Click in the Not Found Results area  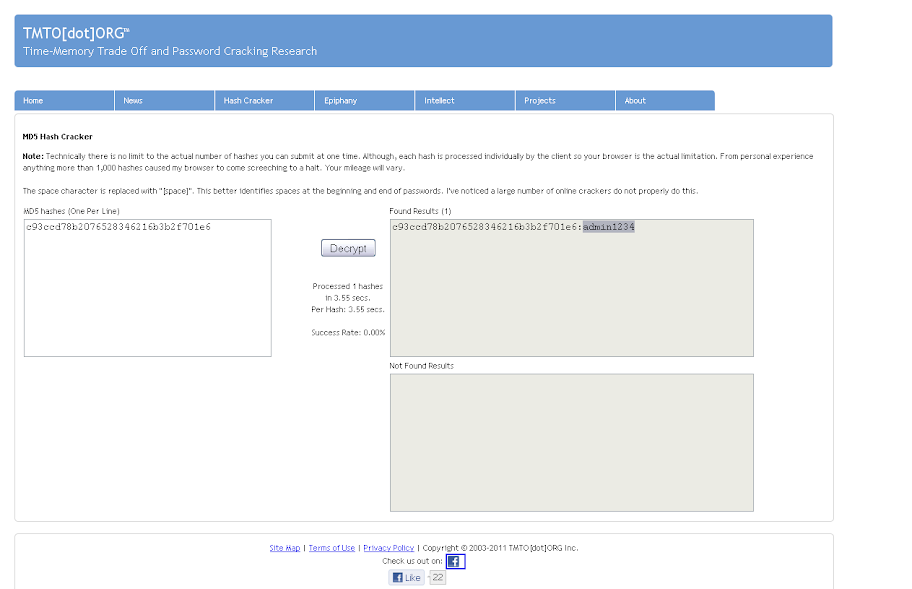pos(571,442)
